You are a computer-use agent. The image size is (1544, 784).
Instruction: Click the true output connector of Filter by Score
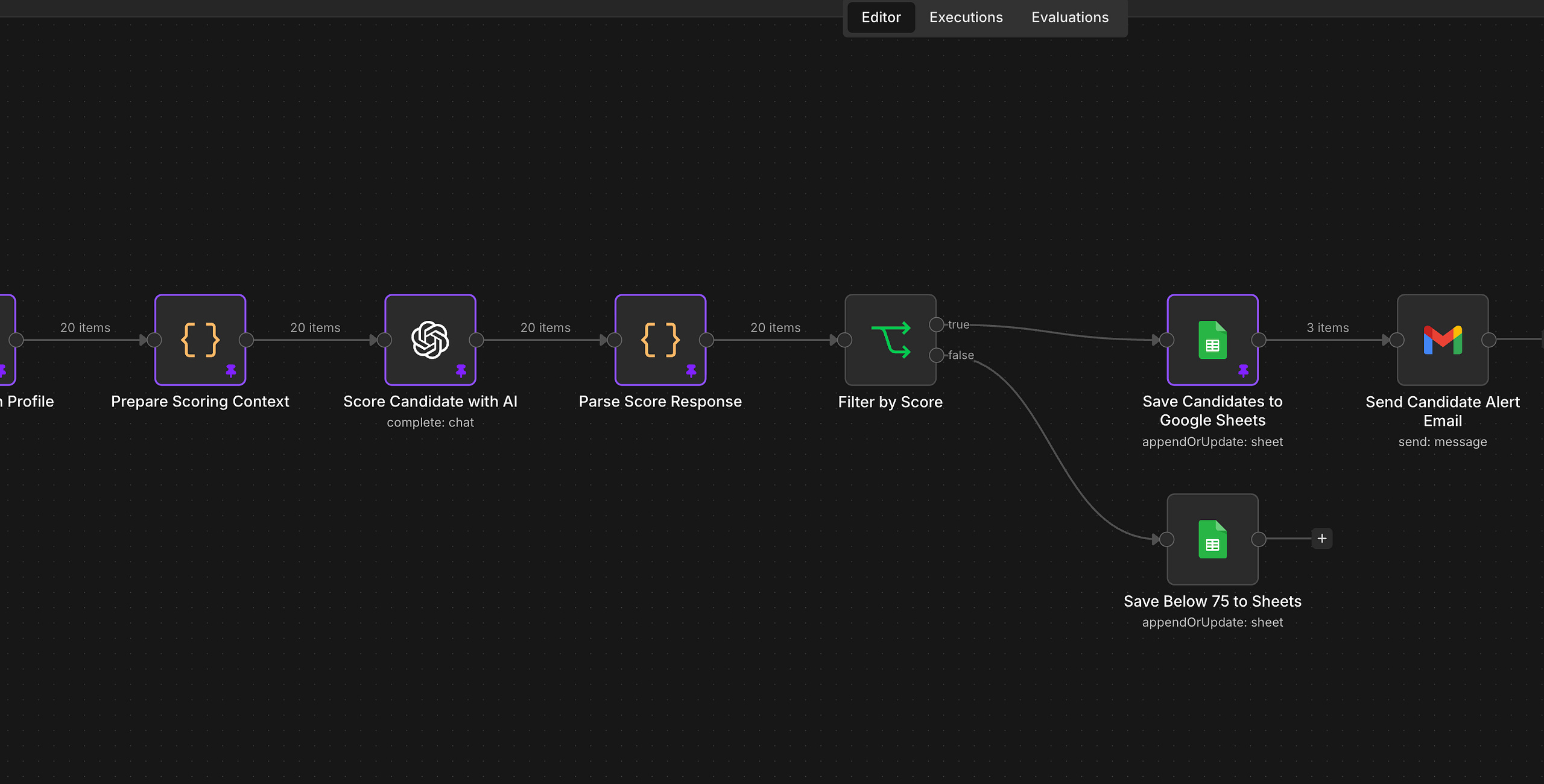936,324
